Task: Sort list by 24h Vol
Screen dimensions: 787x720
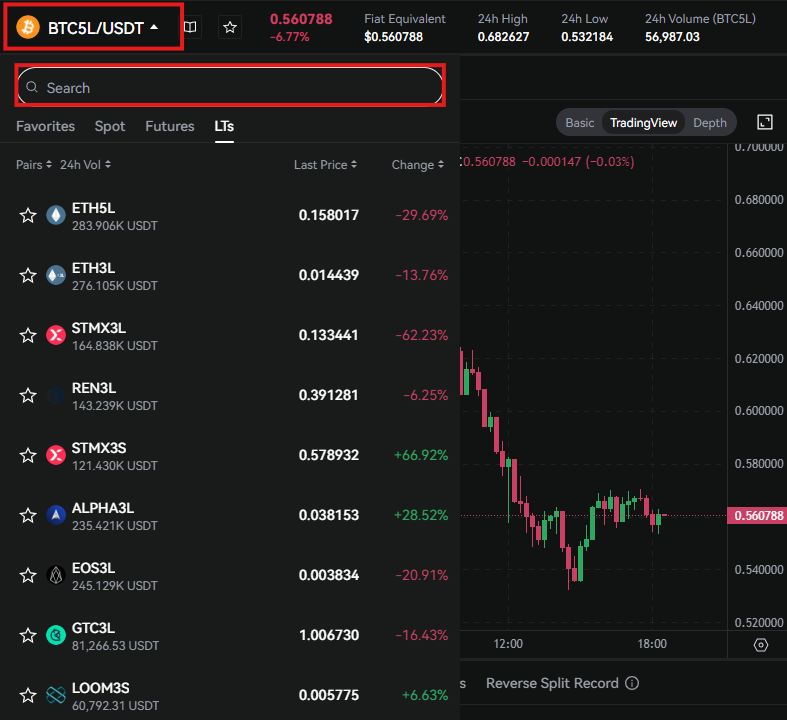Action: pos(85,165)
